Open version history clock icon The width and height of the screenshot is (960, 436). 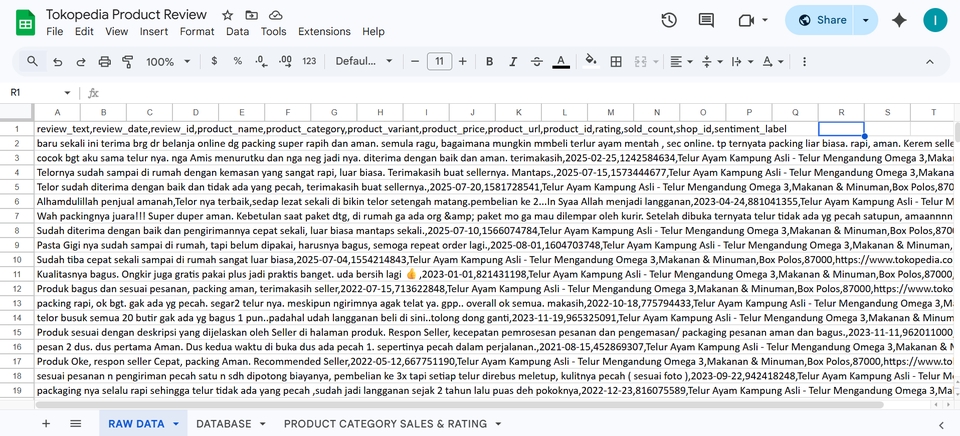point(669,20)
